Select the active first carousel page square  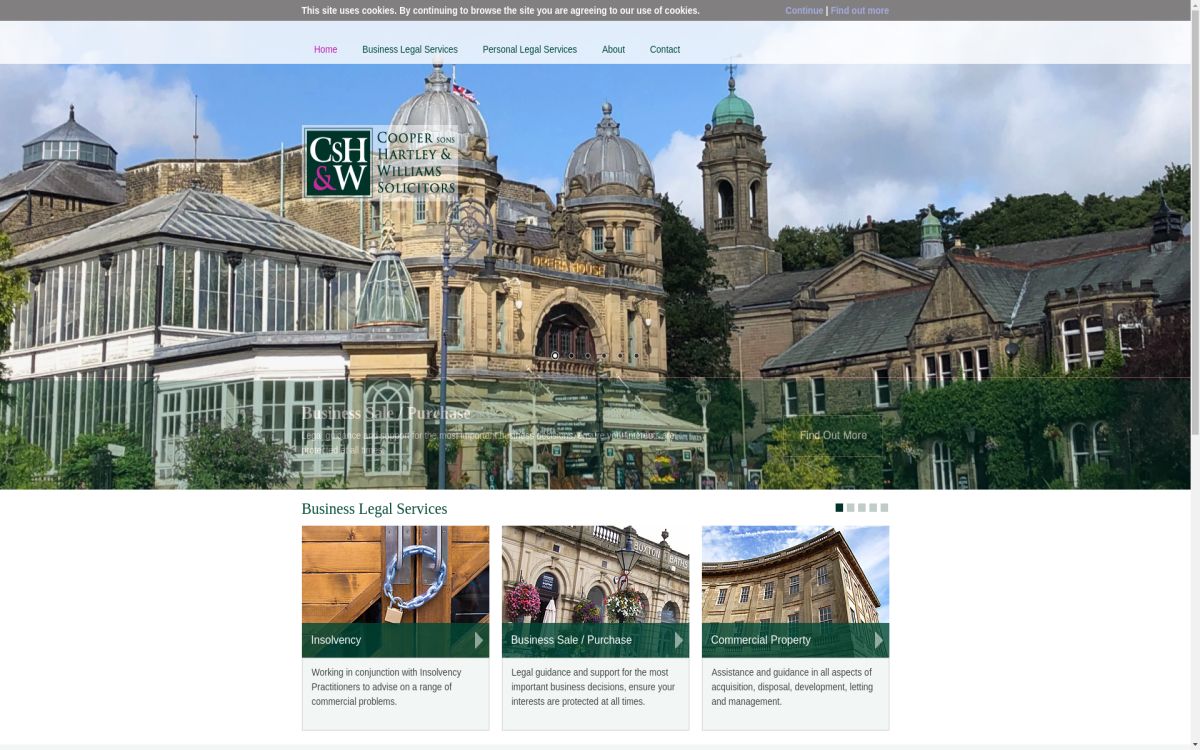(839, 508)
